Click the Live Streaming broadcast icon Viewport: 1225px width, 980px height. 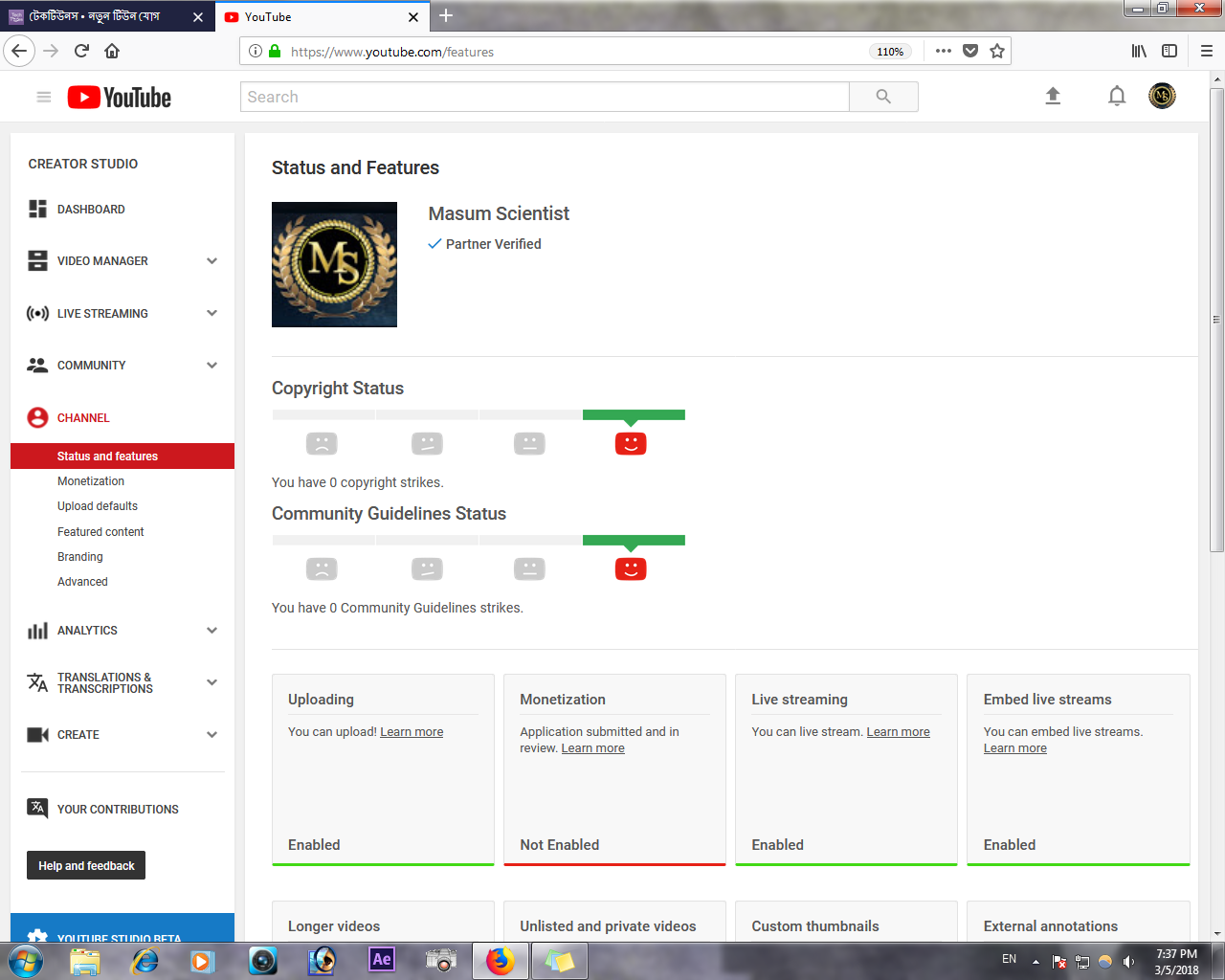point(37,313)
